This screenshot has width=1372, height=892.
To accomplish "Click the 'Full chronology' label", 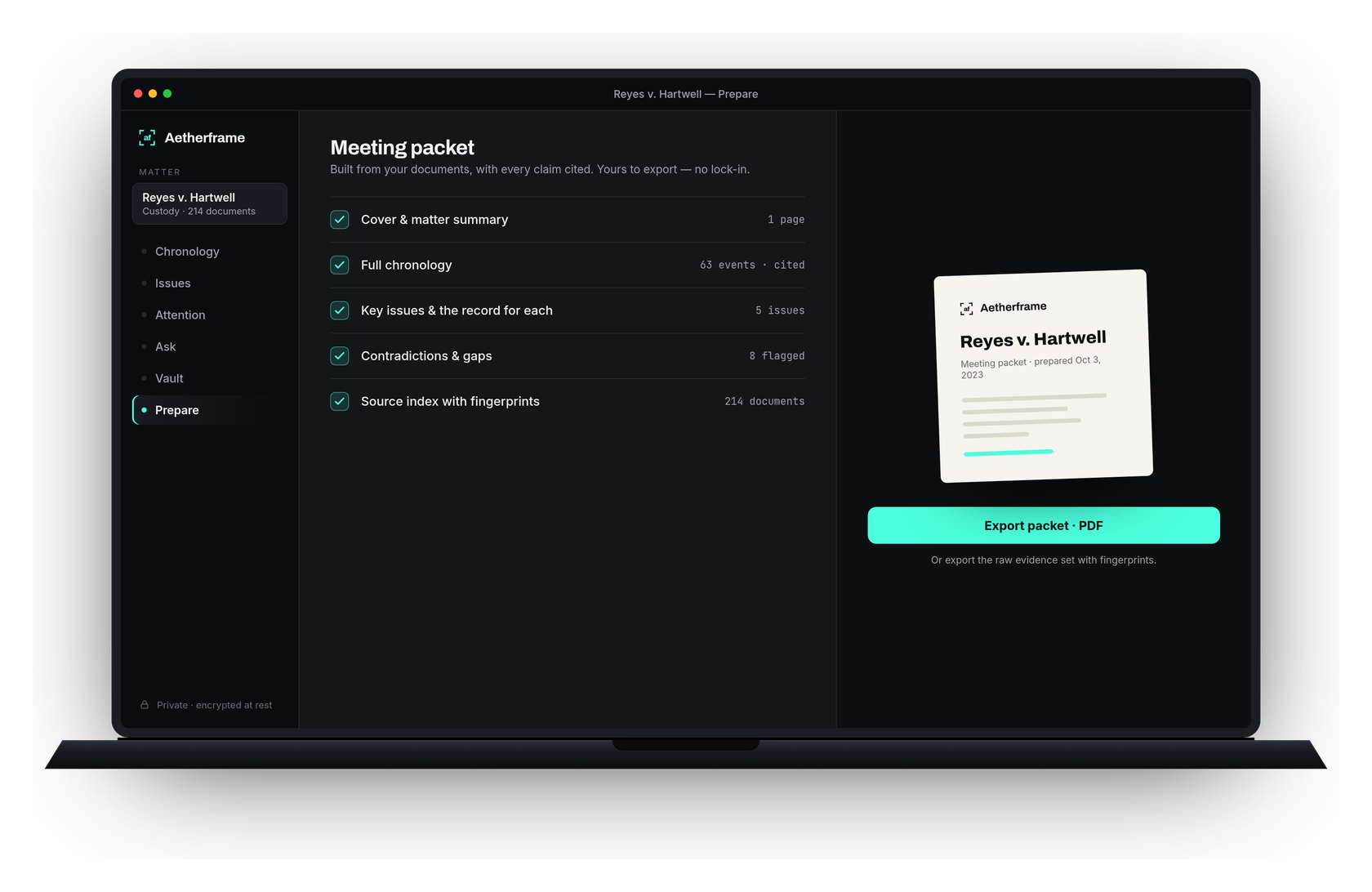I will (406, 265).
